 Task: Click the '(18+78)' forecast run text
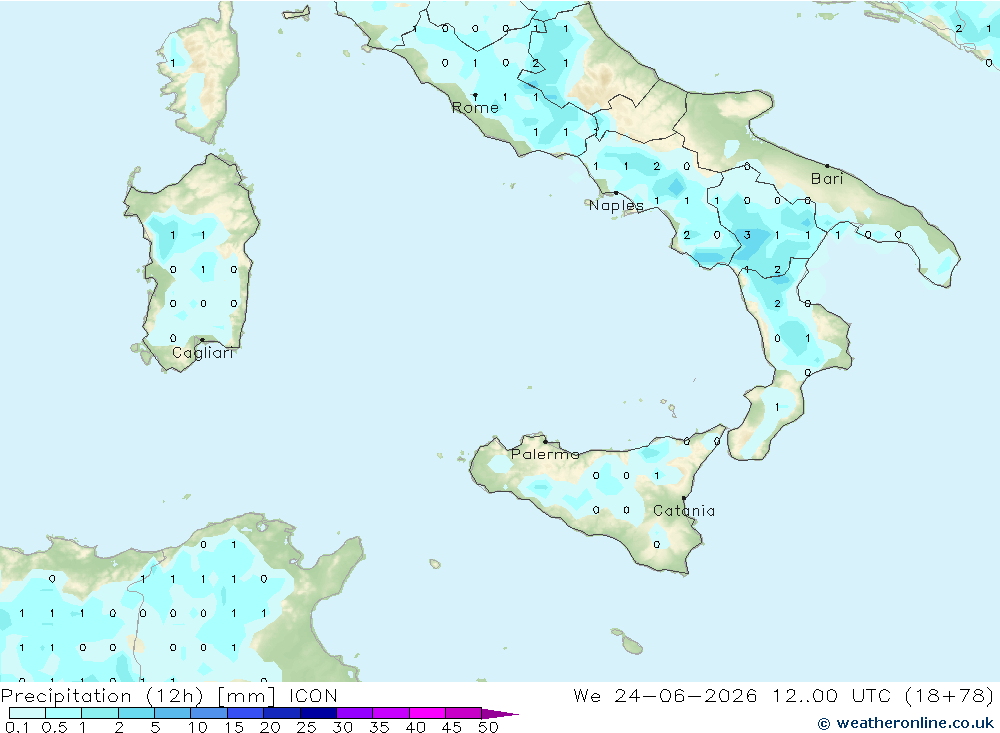[949, 695]
